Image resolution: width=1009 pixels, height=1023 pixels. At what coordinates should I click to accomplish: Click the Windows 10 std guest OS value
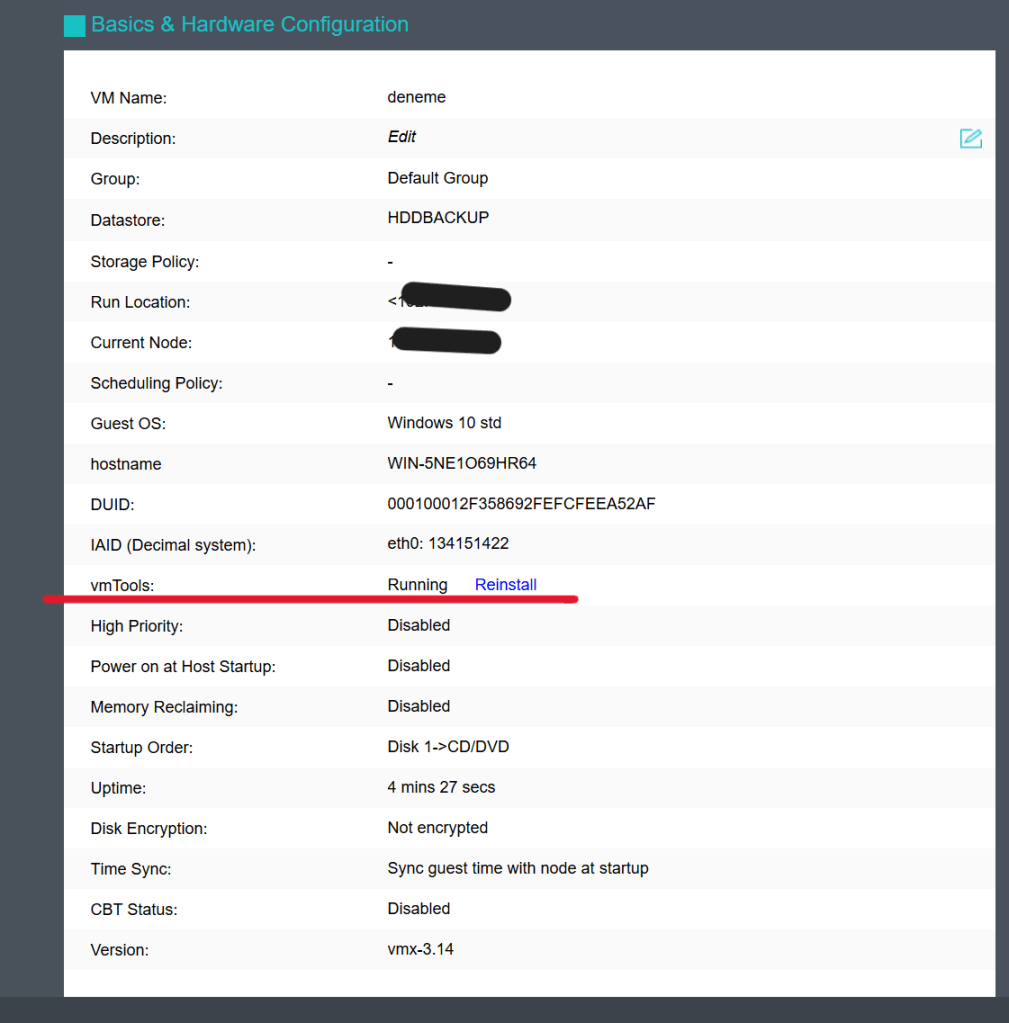444,423
